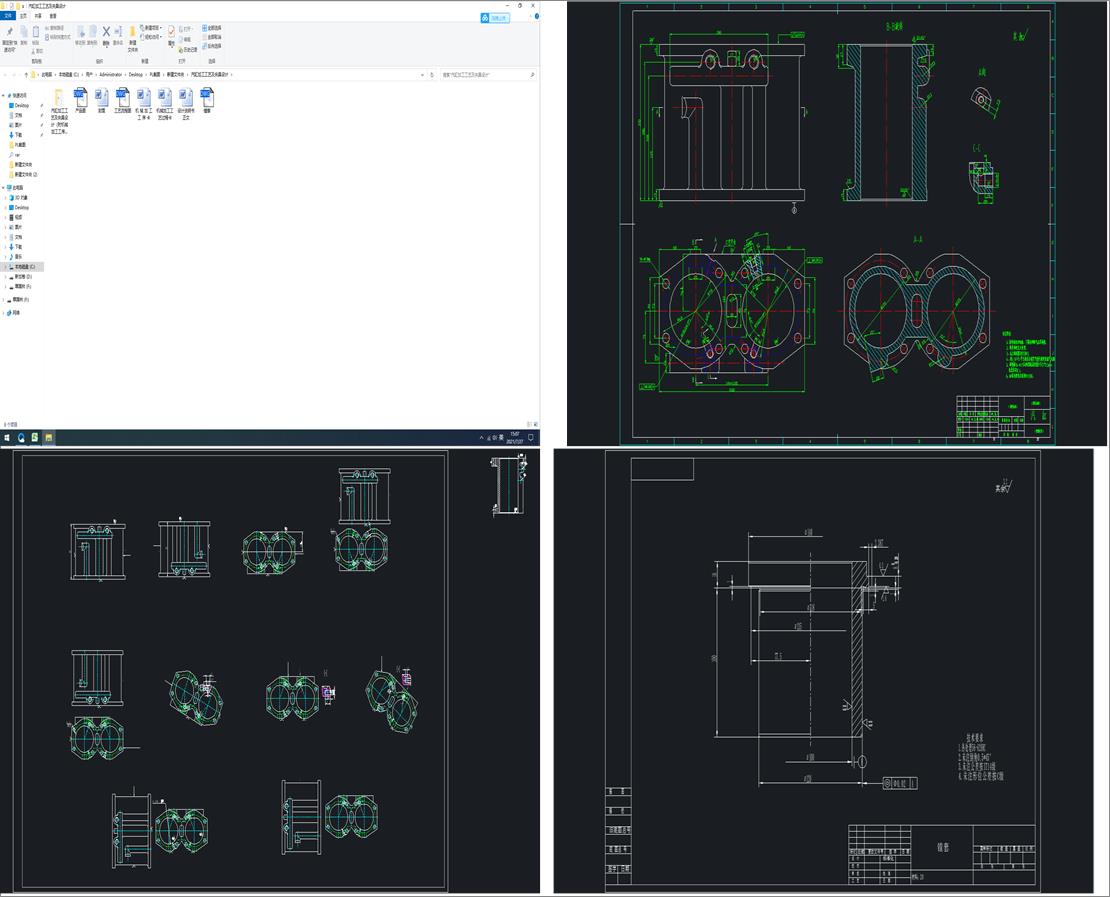Switch to the View ribbon tab

tap(53, 16)
